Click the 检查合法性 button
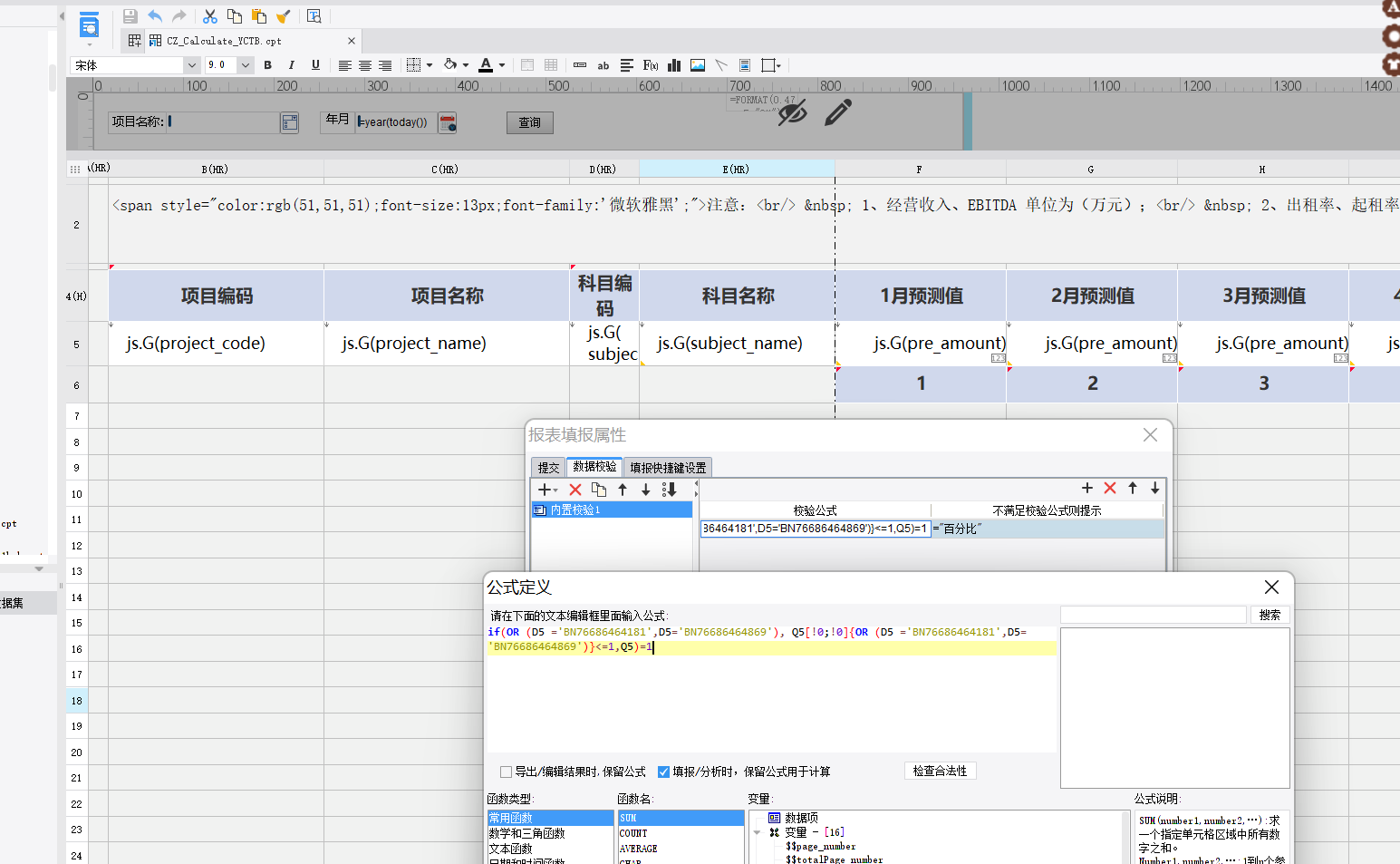The image size is (1400, 864). 940,771
